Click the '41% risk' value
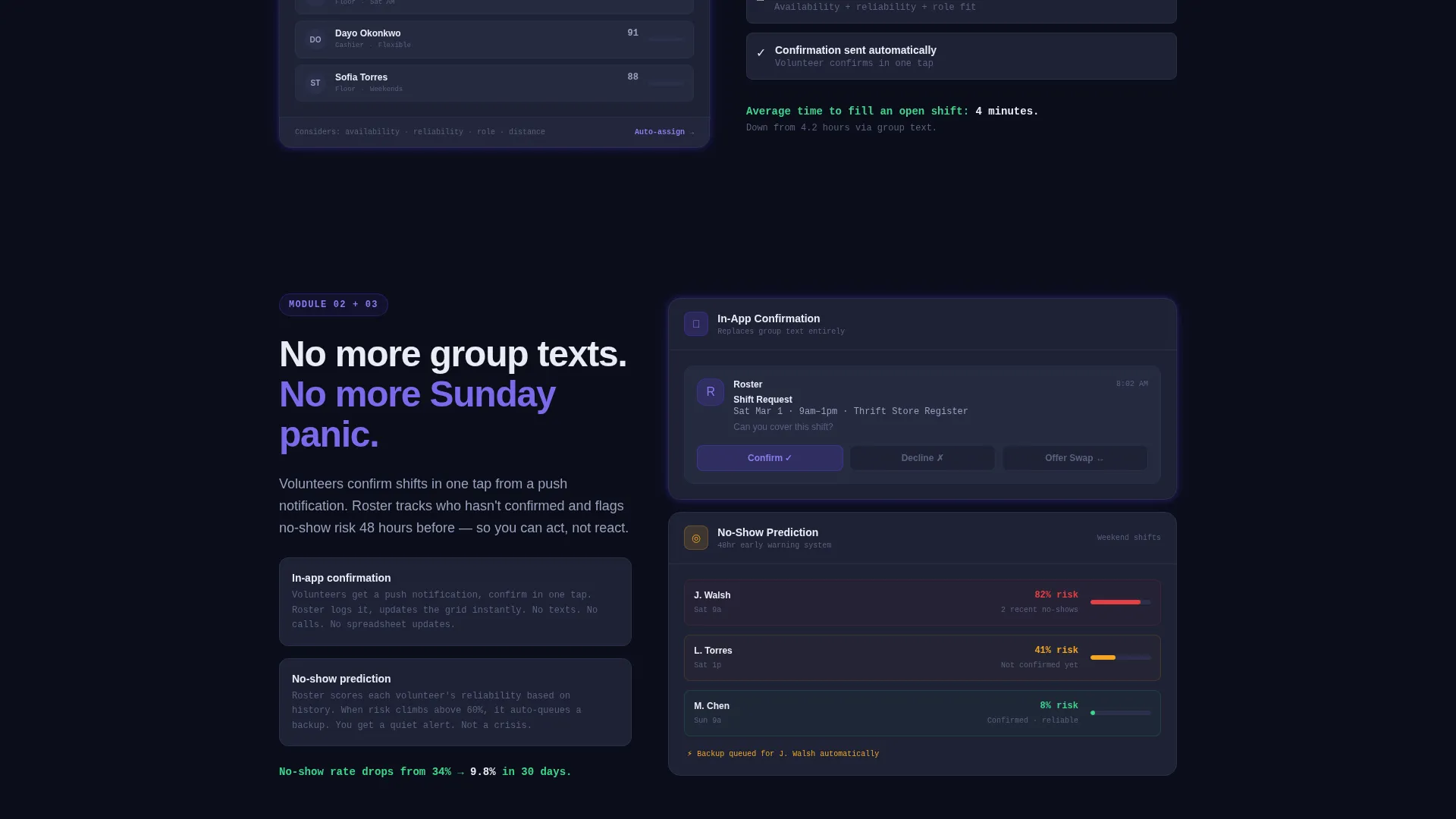The height and width of the screenshot is (819, 1456). coord(1056,651)
